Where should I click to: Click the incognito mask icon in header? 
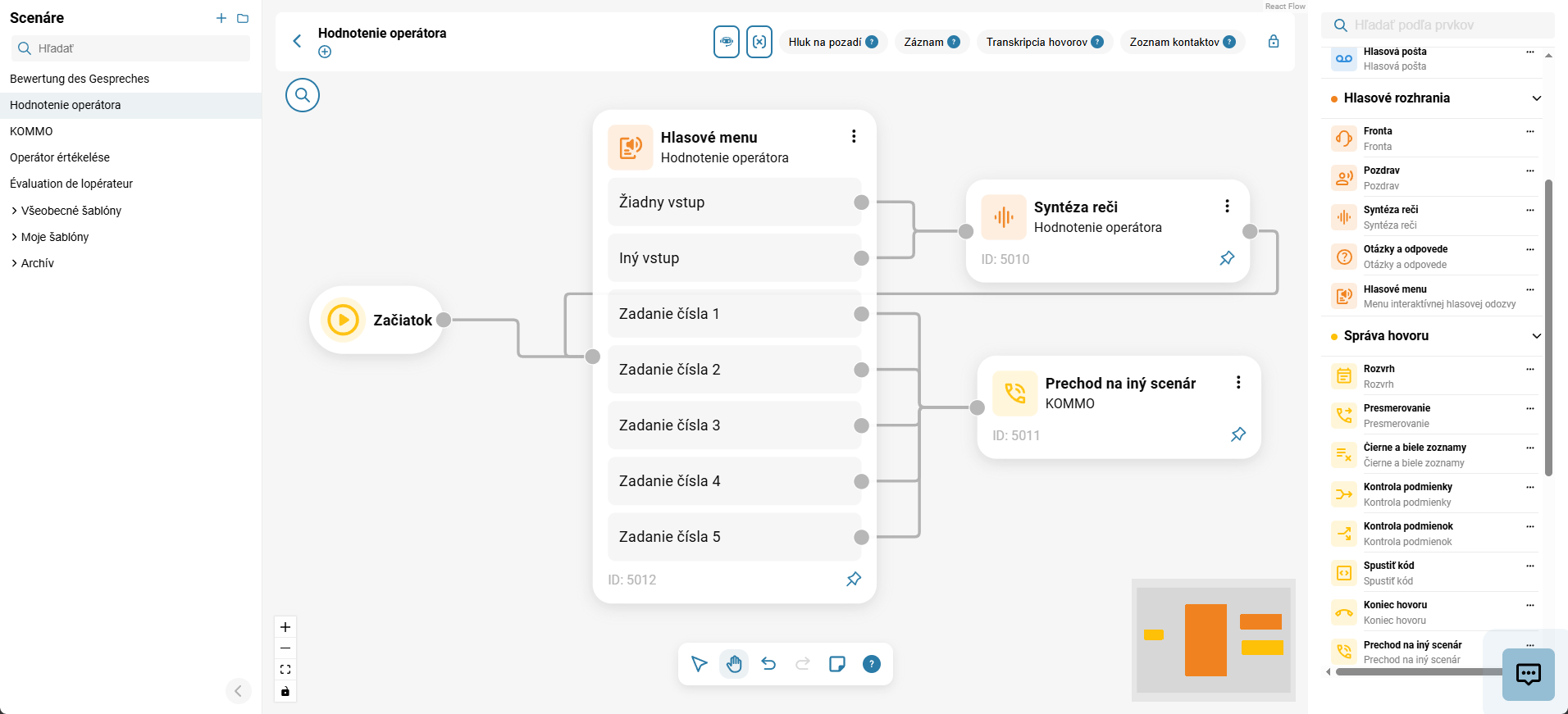coord(727,42)
